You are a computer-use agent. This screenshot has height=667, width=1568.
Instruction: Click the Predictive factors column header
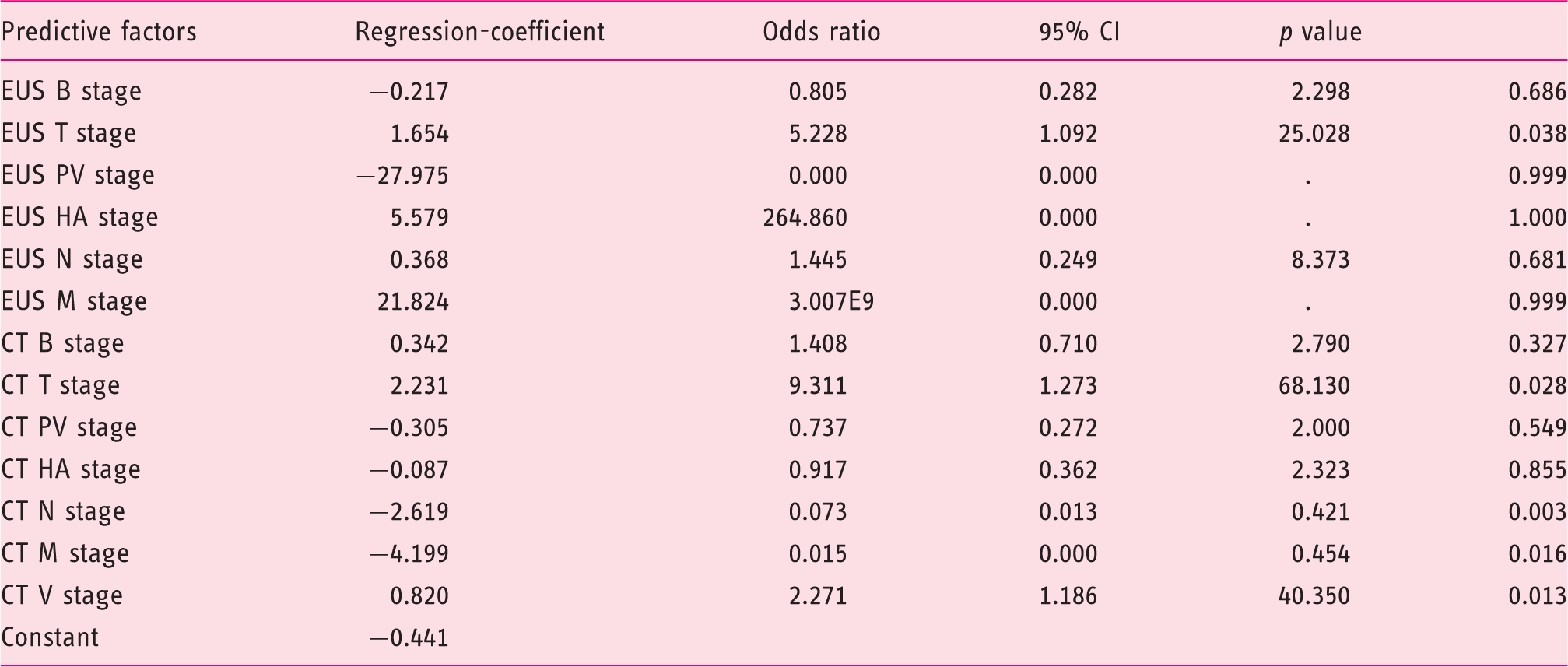tap(99, 32)
